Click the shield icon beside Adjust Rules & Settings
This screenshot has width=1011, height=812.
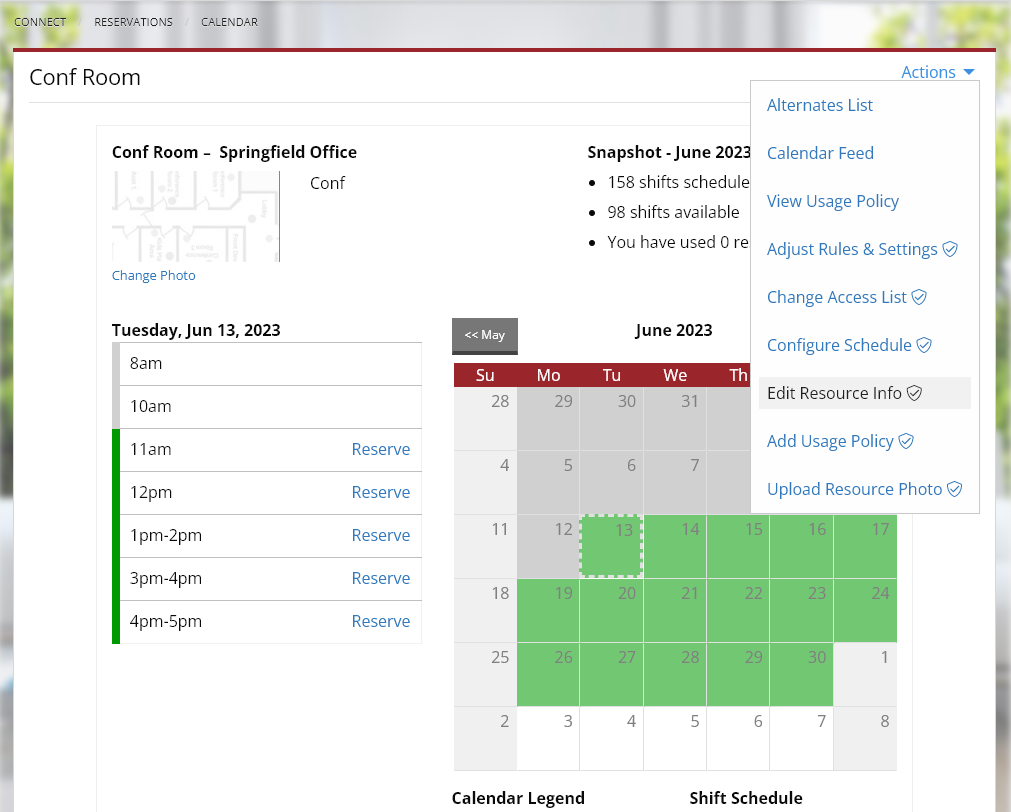[951, 249]
